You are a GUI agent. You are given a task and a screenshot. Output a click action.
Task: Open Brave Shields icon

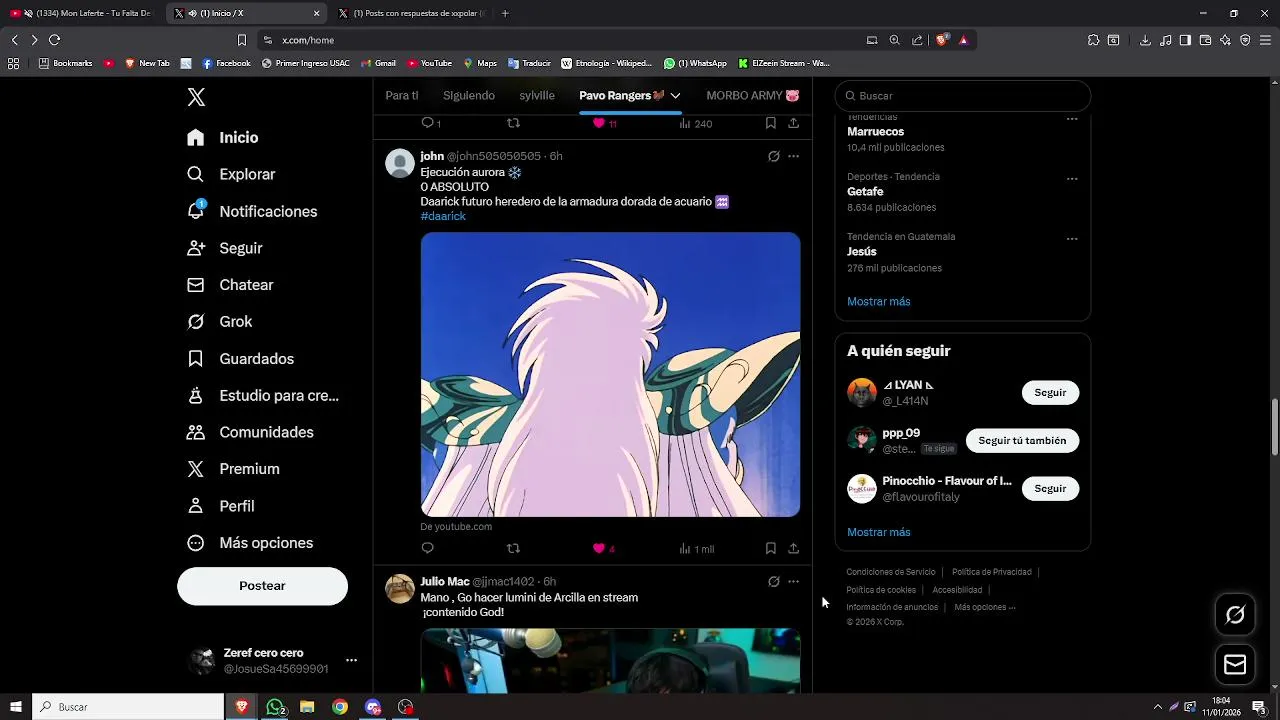point(941,40)
